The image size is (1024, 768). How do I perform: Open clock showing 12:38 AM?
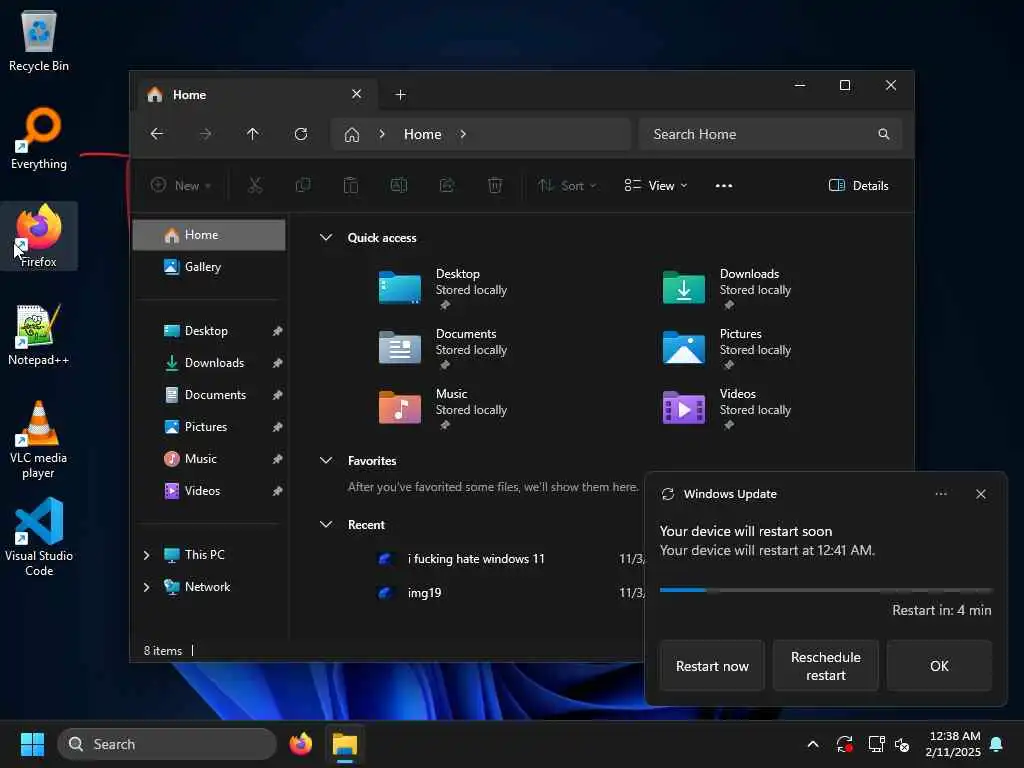pyautogui.click(x=953, y=744)
